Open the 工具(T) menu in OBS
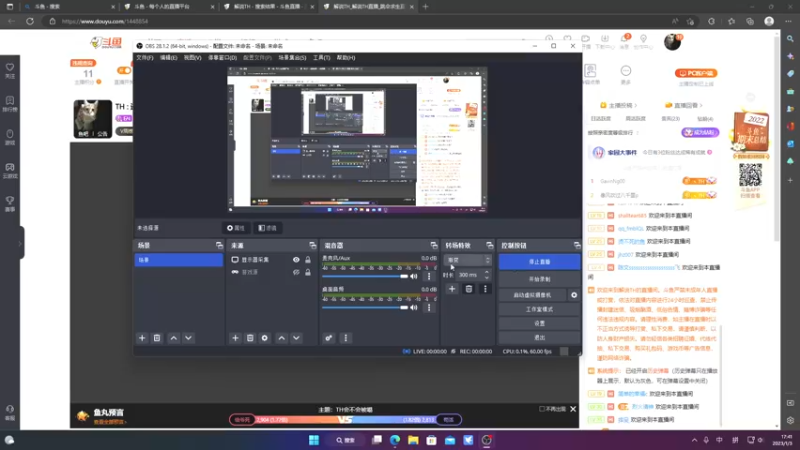Viewport: 800px width, 450px height. pyautogui.click(x=321, y=58)
